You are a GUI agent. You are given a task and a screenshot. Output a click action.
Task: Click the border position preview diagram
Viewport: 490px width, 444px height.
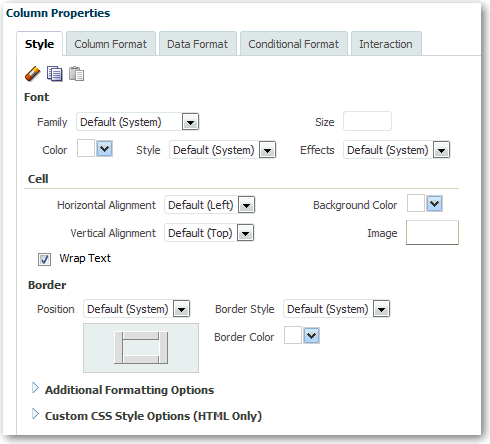point(141,348)
